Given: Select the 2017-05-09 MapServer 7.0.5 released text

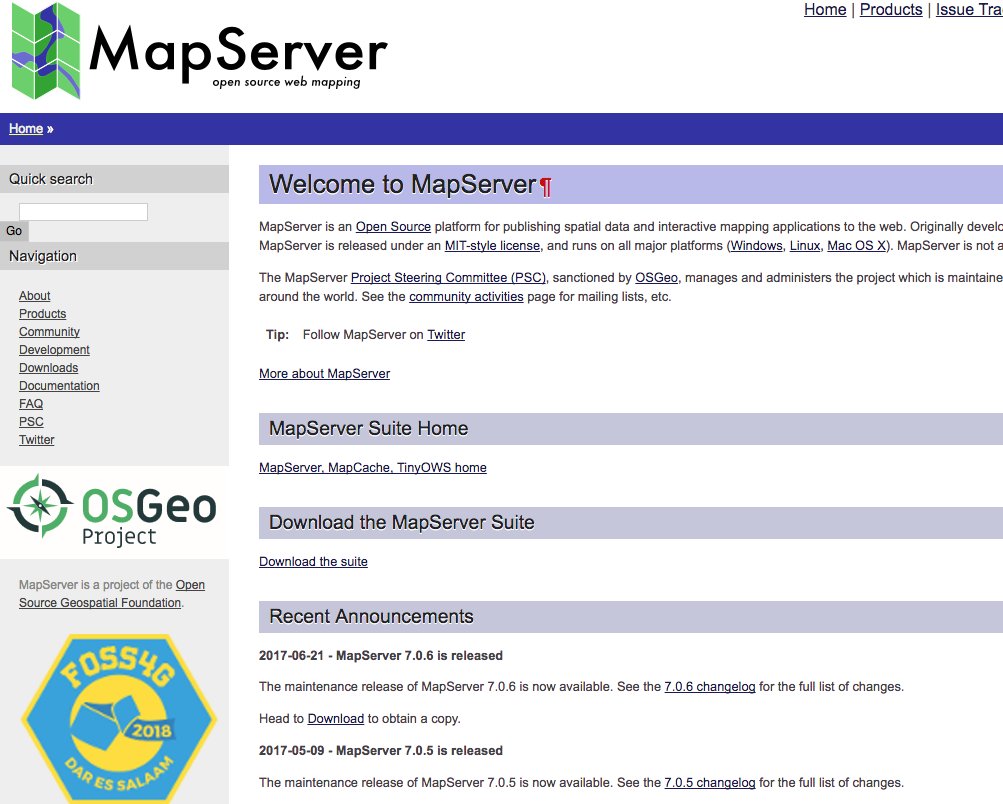Looking at the screenshot, I should [381, 751].
